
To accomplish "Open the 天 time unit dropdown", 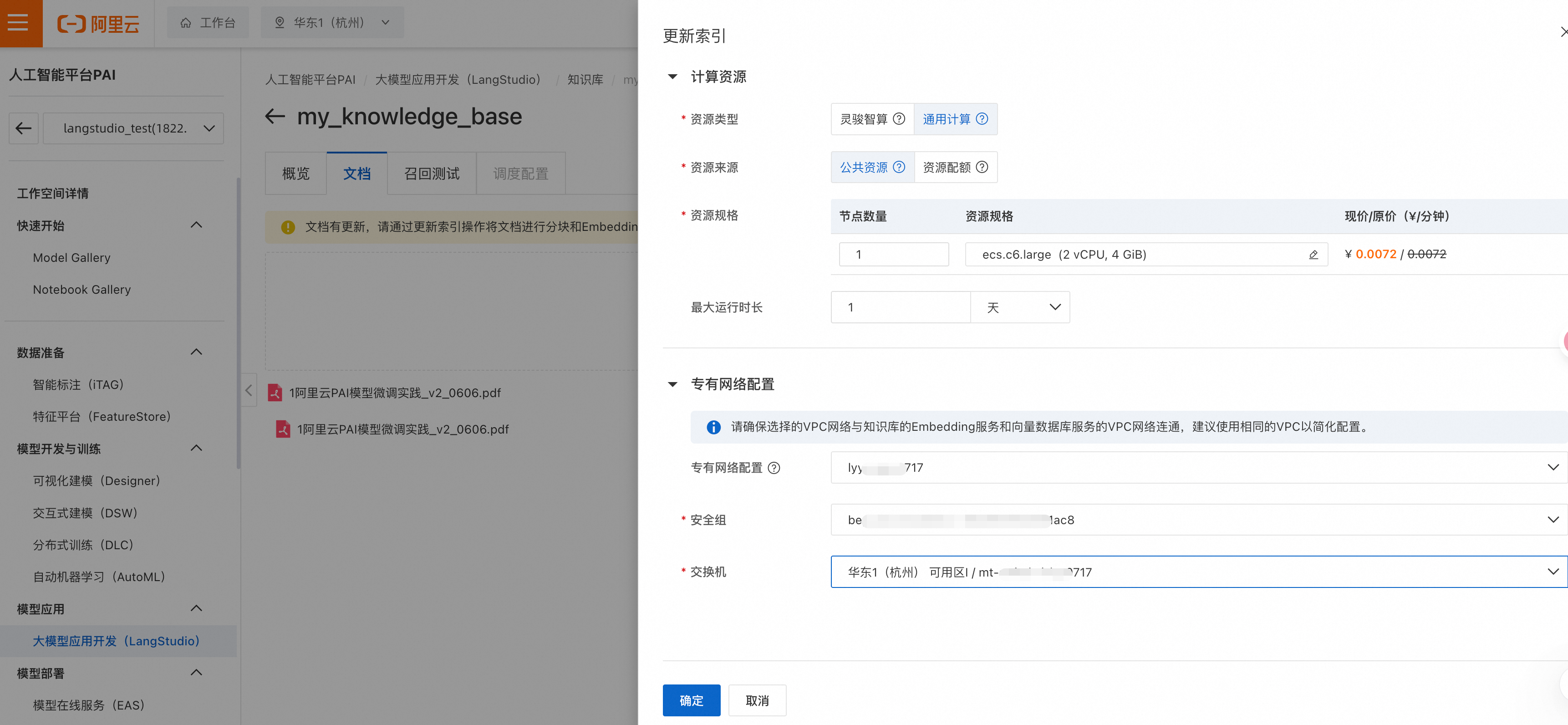I will [1020, 307].
